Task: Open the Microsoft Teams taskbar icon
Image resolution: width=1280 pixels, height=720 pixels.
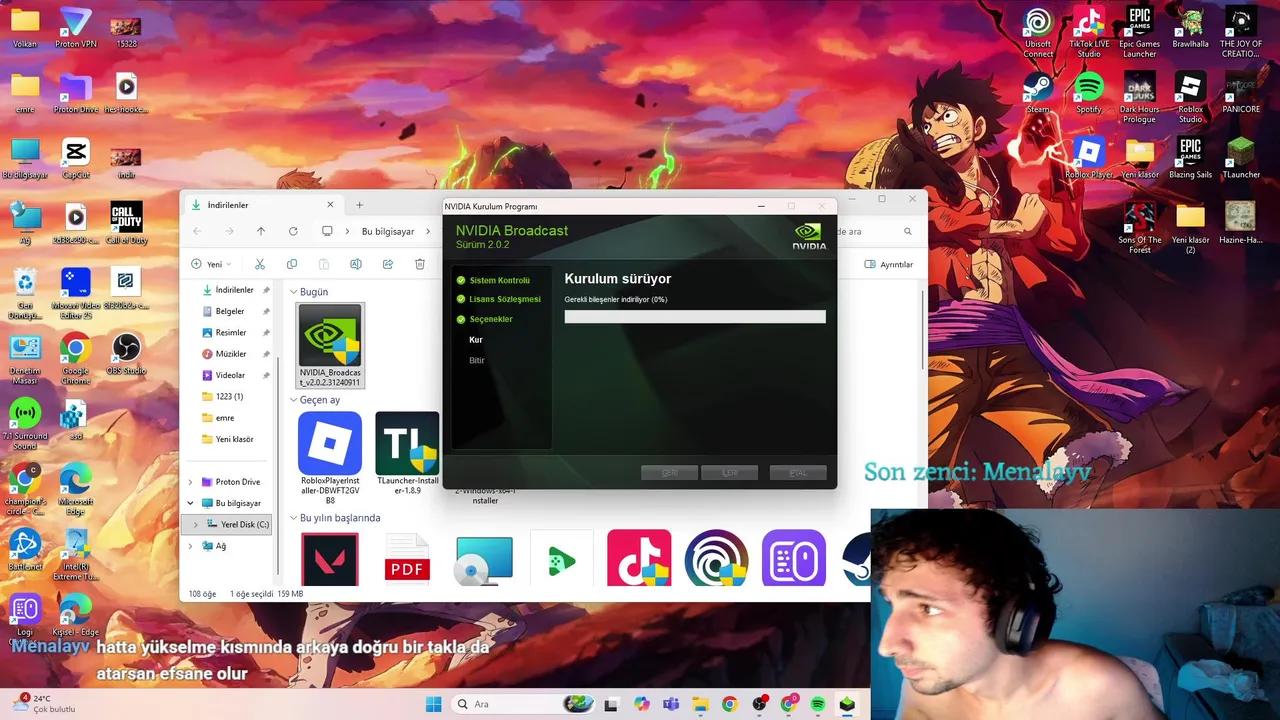Action: [x=670, y=704]
